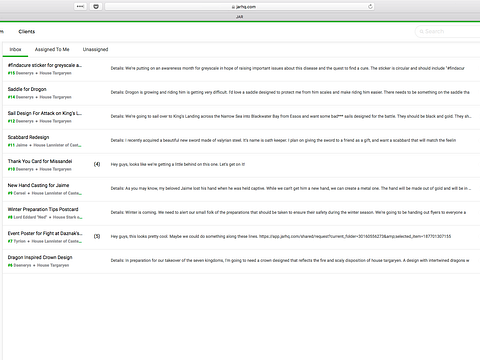
Task: Click the Drogon is growing details text
Action: 290,92
